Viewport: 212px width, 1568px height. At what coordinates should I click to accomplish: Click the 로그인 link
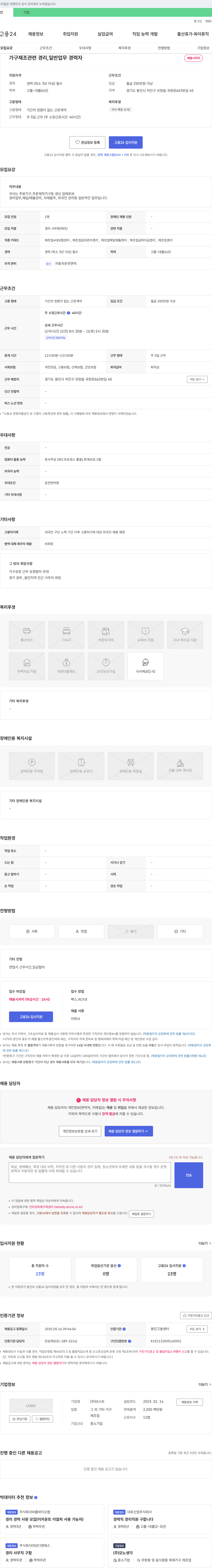pyautogui.click(x=198, y=21)
